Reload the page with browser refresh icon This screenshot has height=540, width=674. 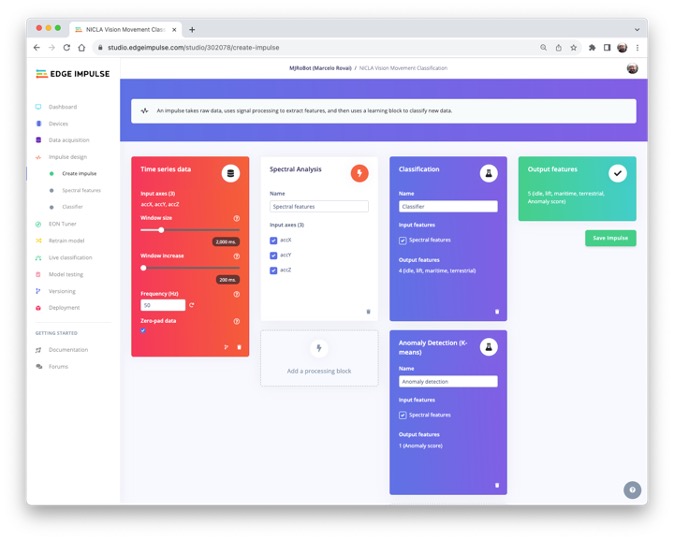point(67,47)
